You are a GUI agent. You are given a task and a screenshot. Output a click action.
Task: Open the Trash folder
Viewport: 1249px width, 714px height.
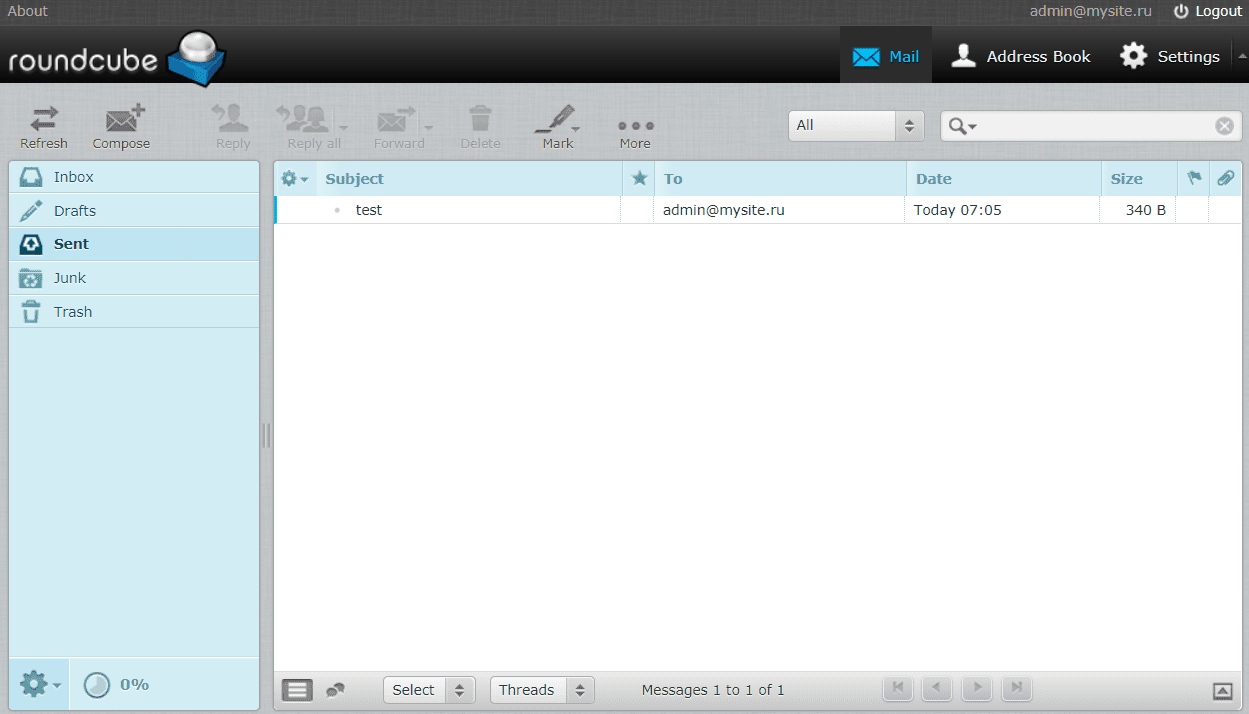(x=134, y=312)
